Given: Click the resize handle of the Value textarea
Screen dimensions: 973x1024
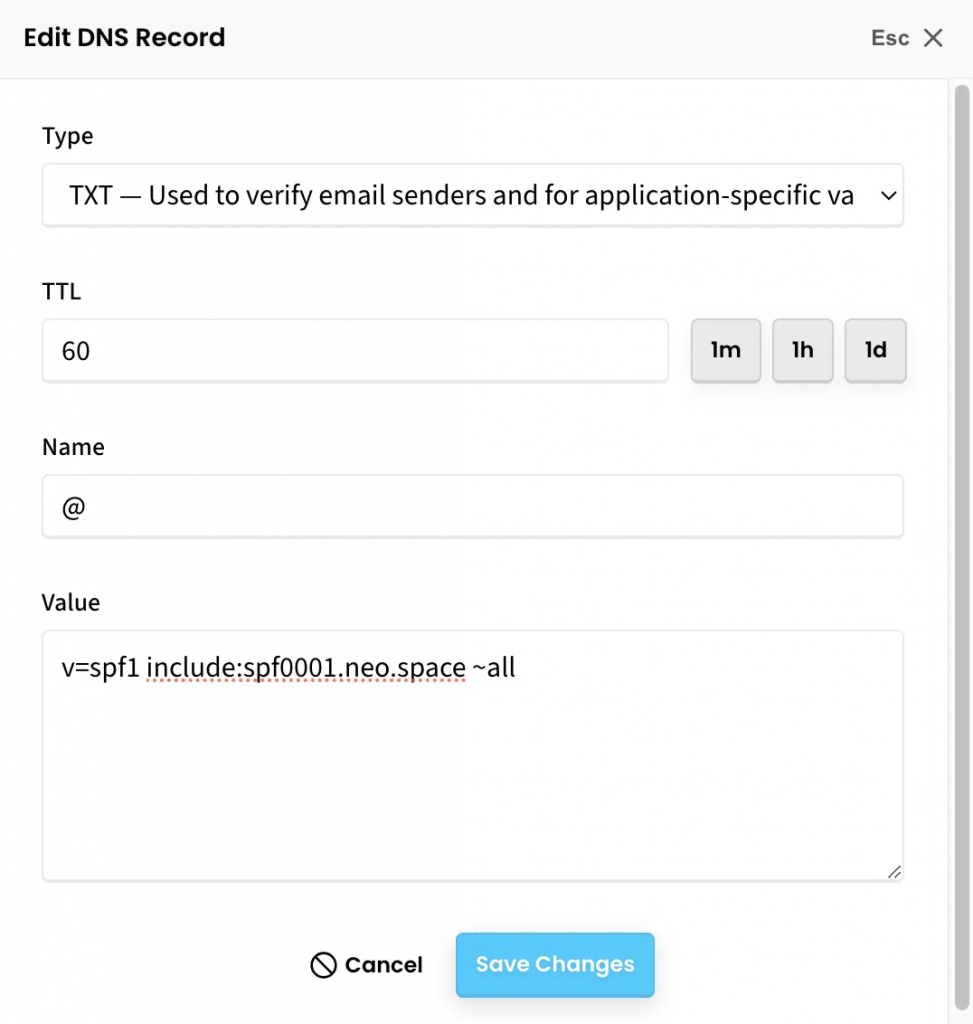Looking at the screenshot, I should [x=894, y=871].
